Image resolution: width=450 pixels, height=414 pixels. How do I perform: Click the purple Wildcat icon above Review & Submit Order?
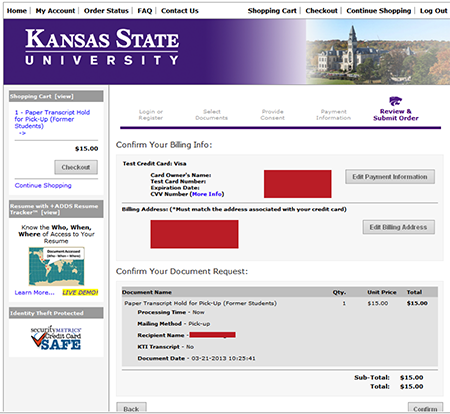[395, 101]
